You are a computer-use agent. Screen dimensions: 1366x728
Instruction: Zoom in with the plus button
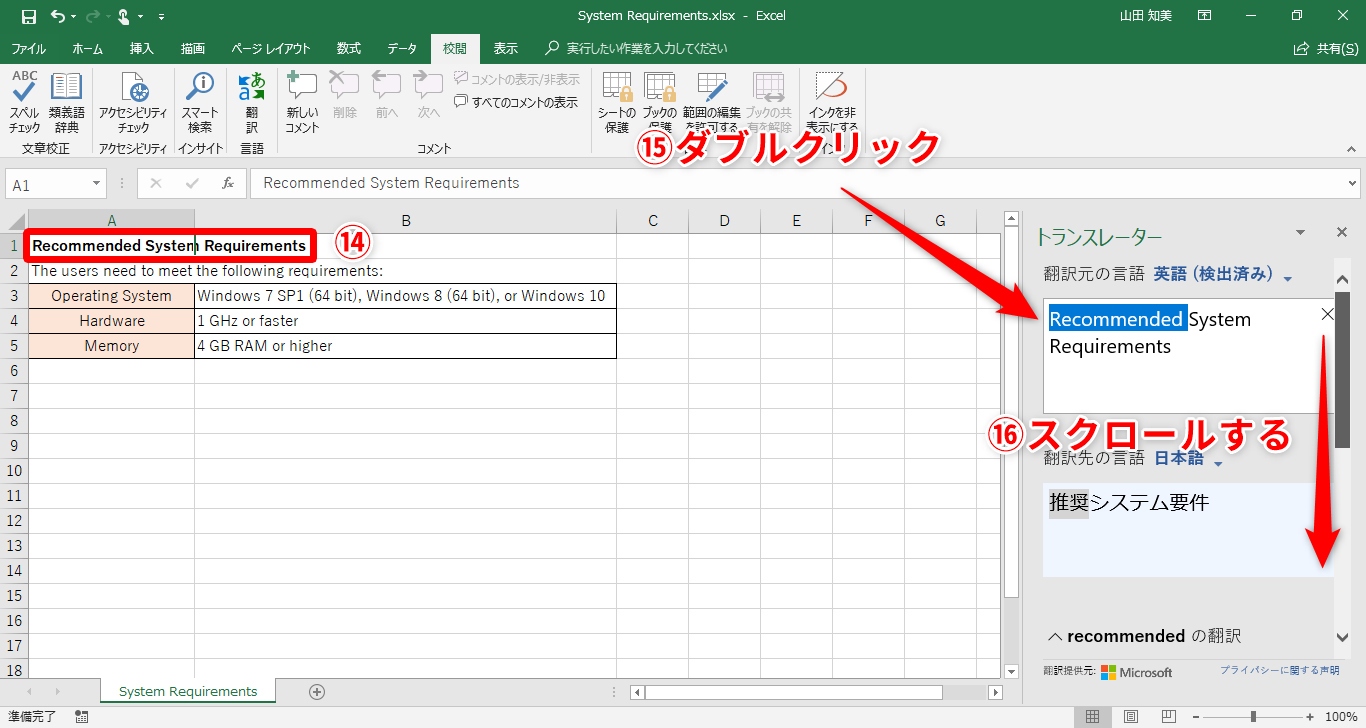coord(1310,717)
